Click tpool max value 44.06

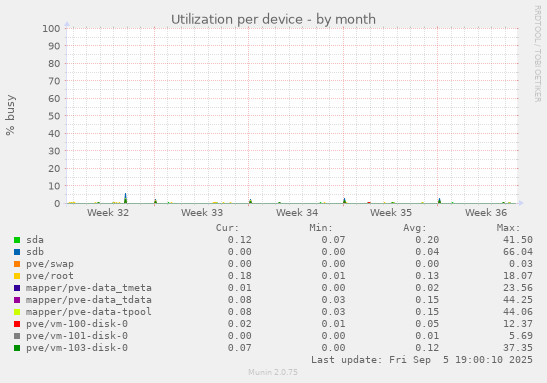pos(518,312)
